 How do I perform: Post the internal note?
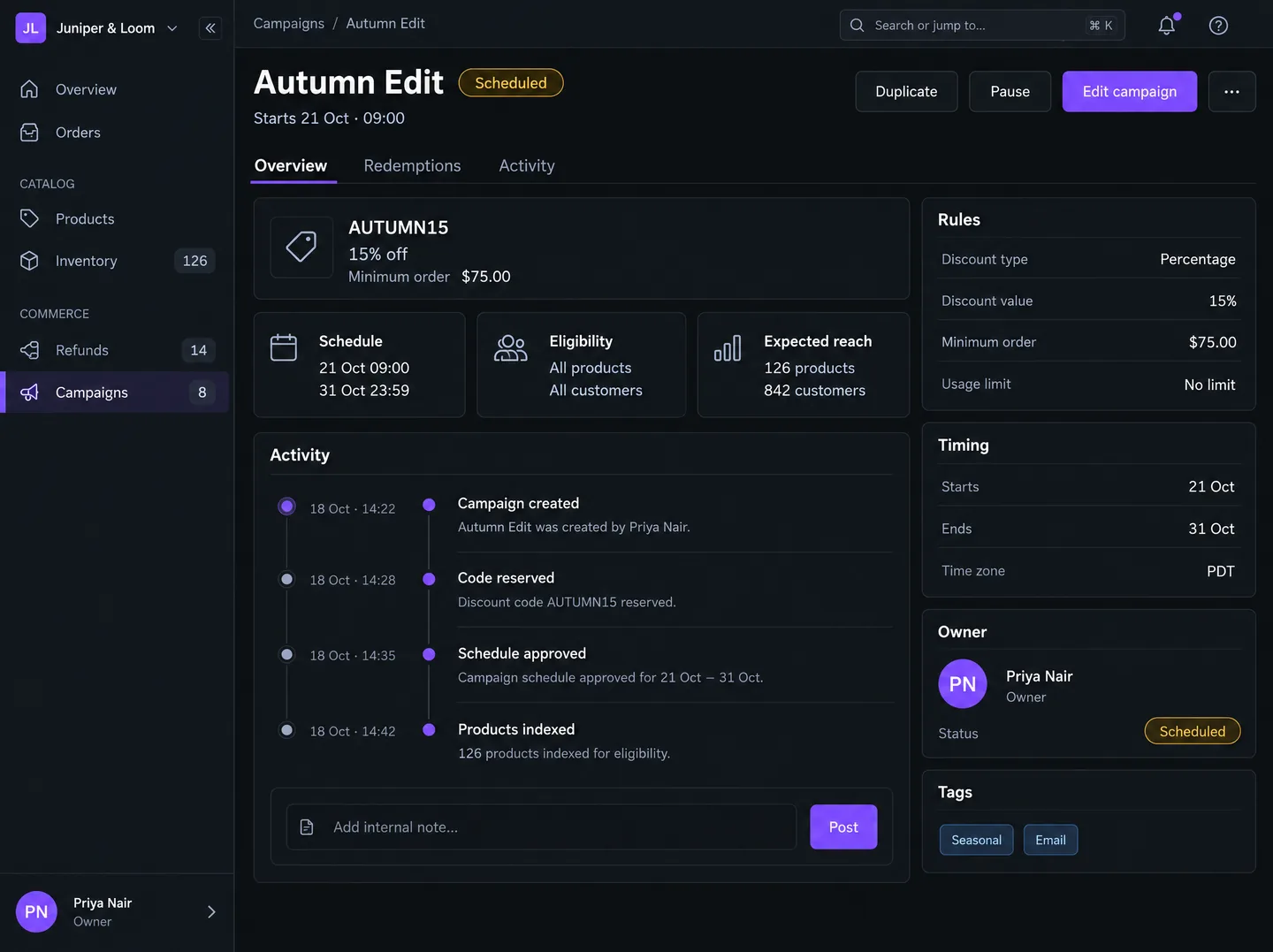coord(843,827)
